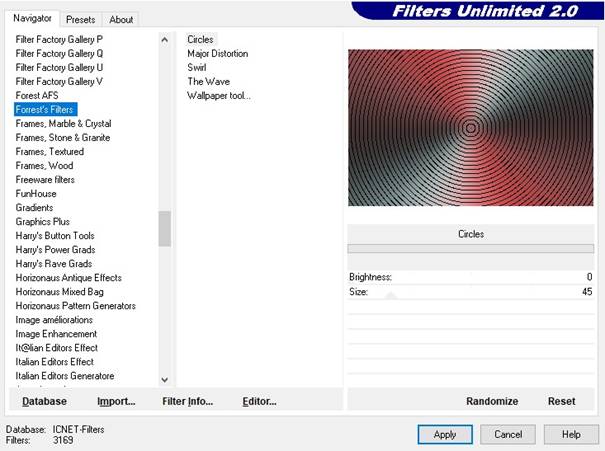605x451 pixels.
Task: Select Horizonaus Antique Effects category
Action: click(x=68, y=278)
